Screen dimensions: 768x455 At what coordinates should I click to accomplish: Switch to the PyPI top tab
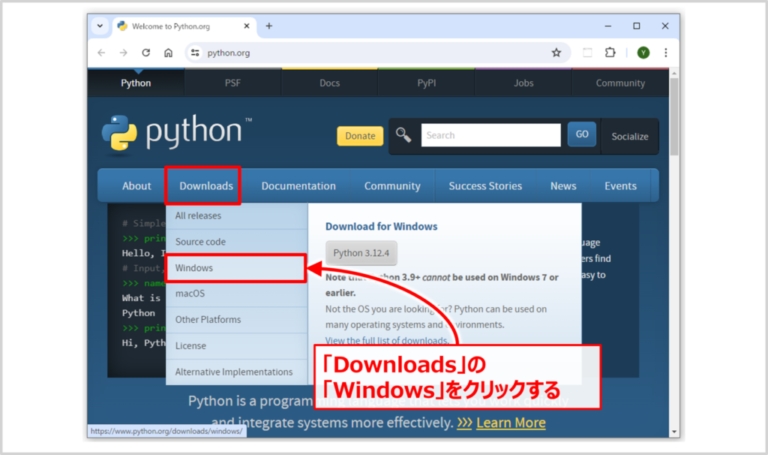pyautogui.click(x=427, y=83)
